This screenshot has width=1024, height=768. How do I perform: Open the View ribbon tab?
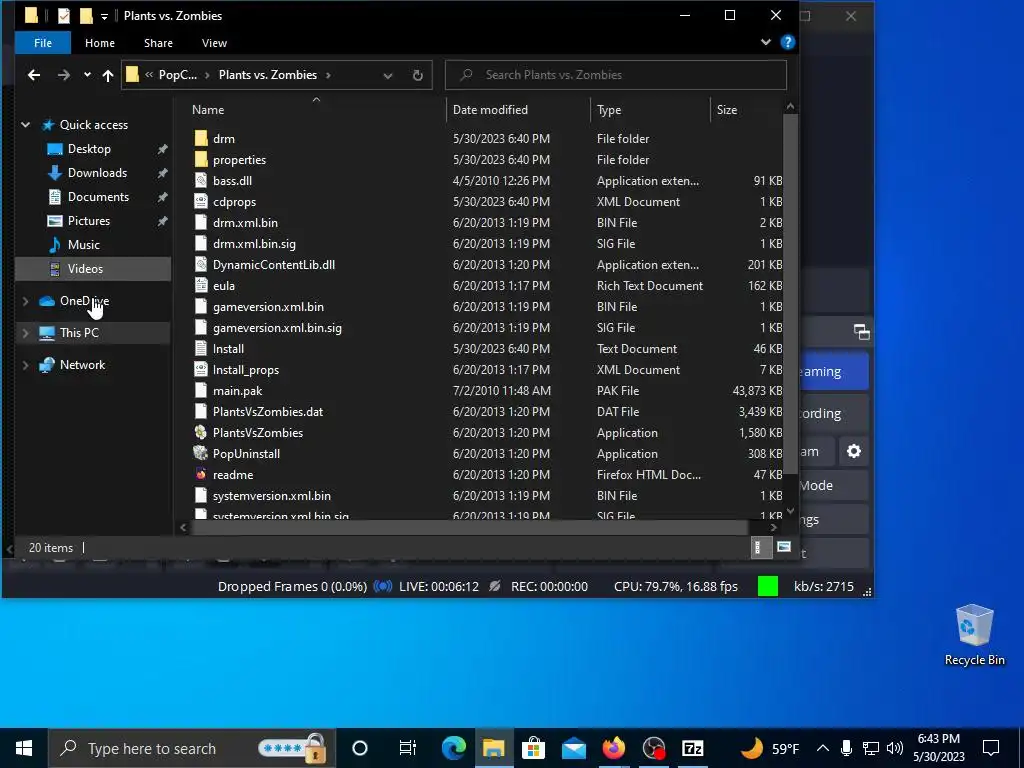pyautogui.click(x=214, y=43)
